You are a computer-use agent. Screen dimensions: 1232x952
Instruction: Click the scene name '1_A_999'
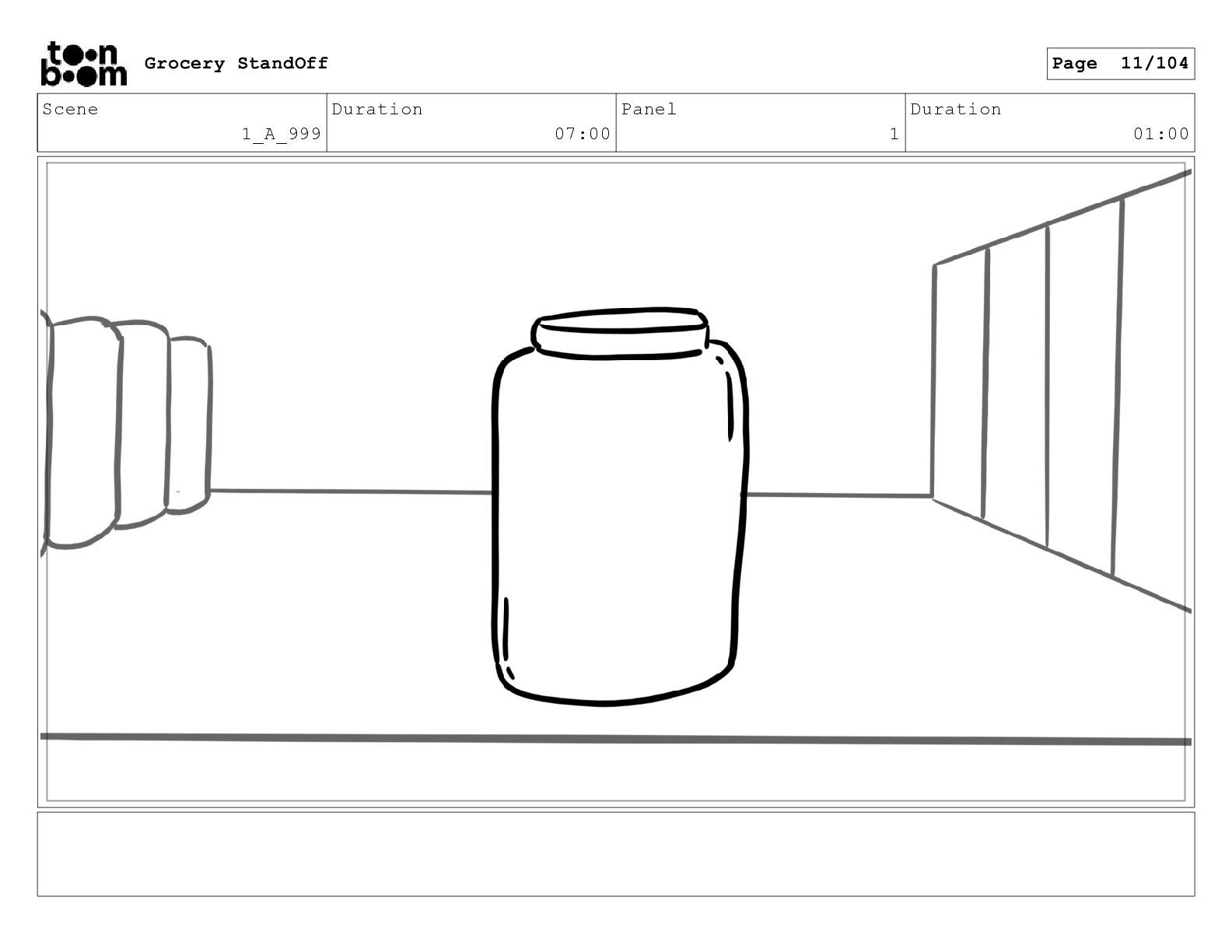pyautogui.click(x=282, y=134)
